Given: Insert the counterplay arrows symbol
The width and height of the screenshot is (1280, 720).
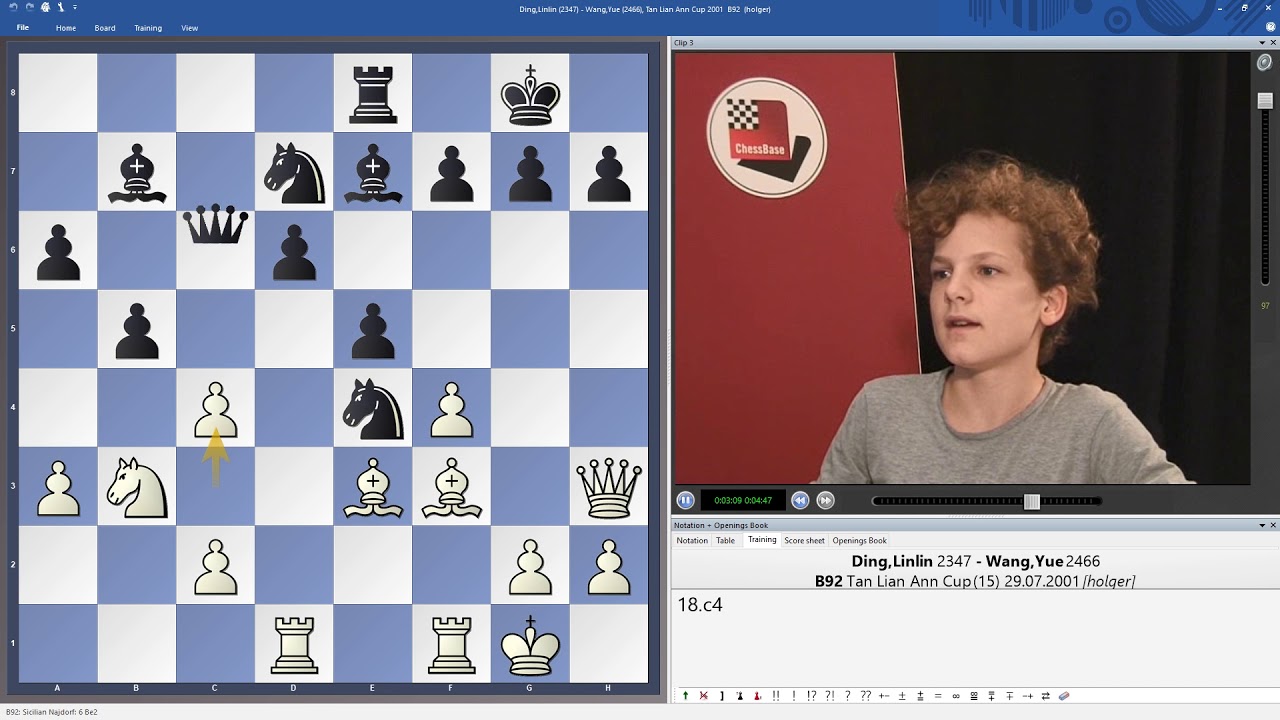Looking at the screenshot, I should tap(1046, 696).
